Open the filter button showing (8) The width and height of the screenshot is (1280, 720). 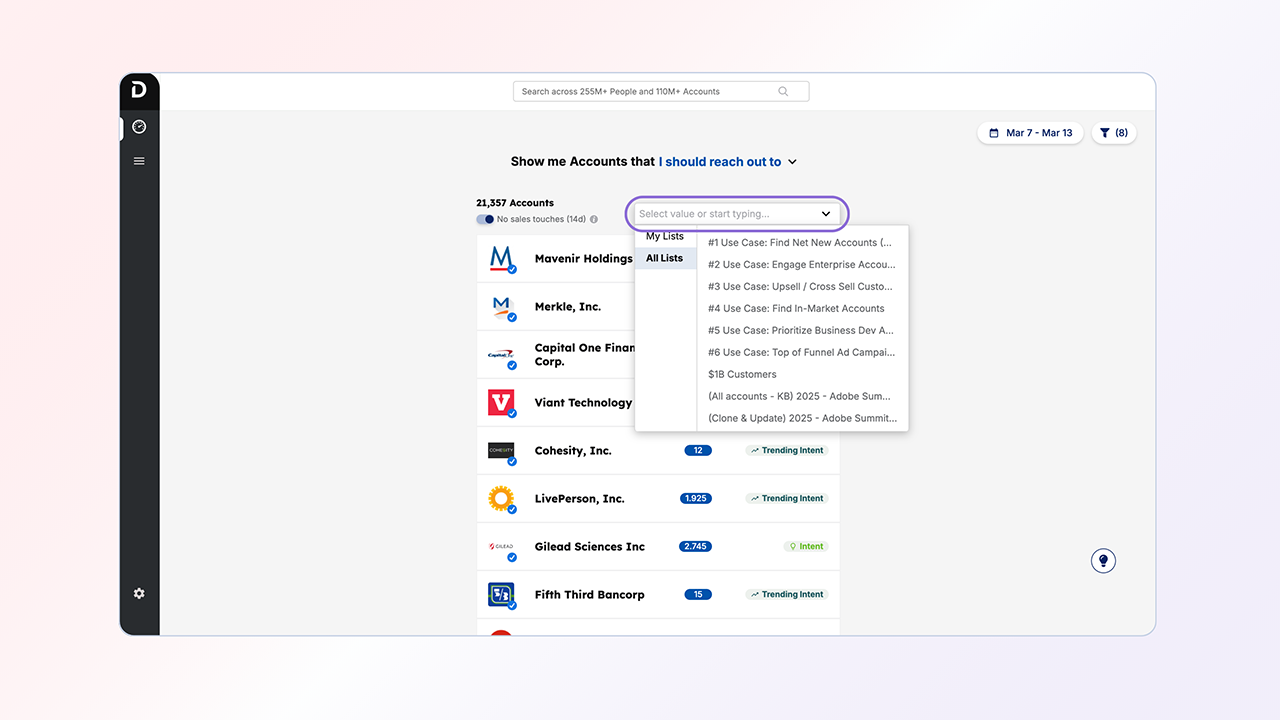1113,133
